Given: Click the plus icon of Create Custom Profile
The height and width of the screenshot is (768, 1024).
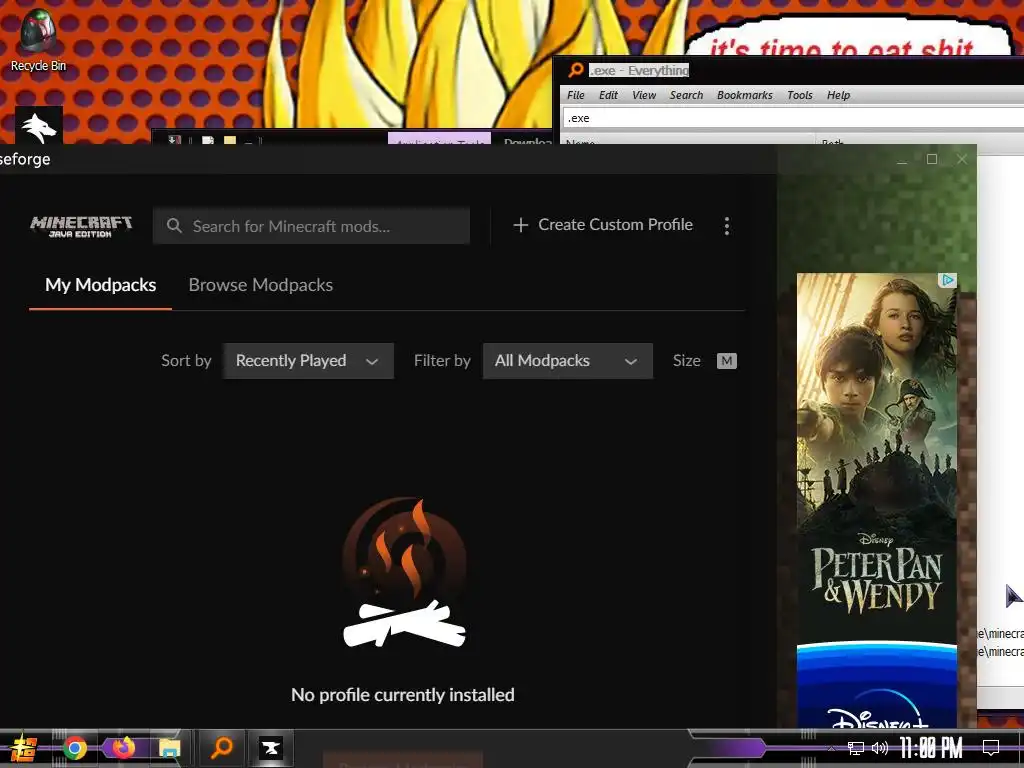Looking at the screenshot, I should 520,225.
